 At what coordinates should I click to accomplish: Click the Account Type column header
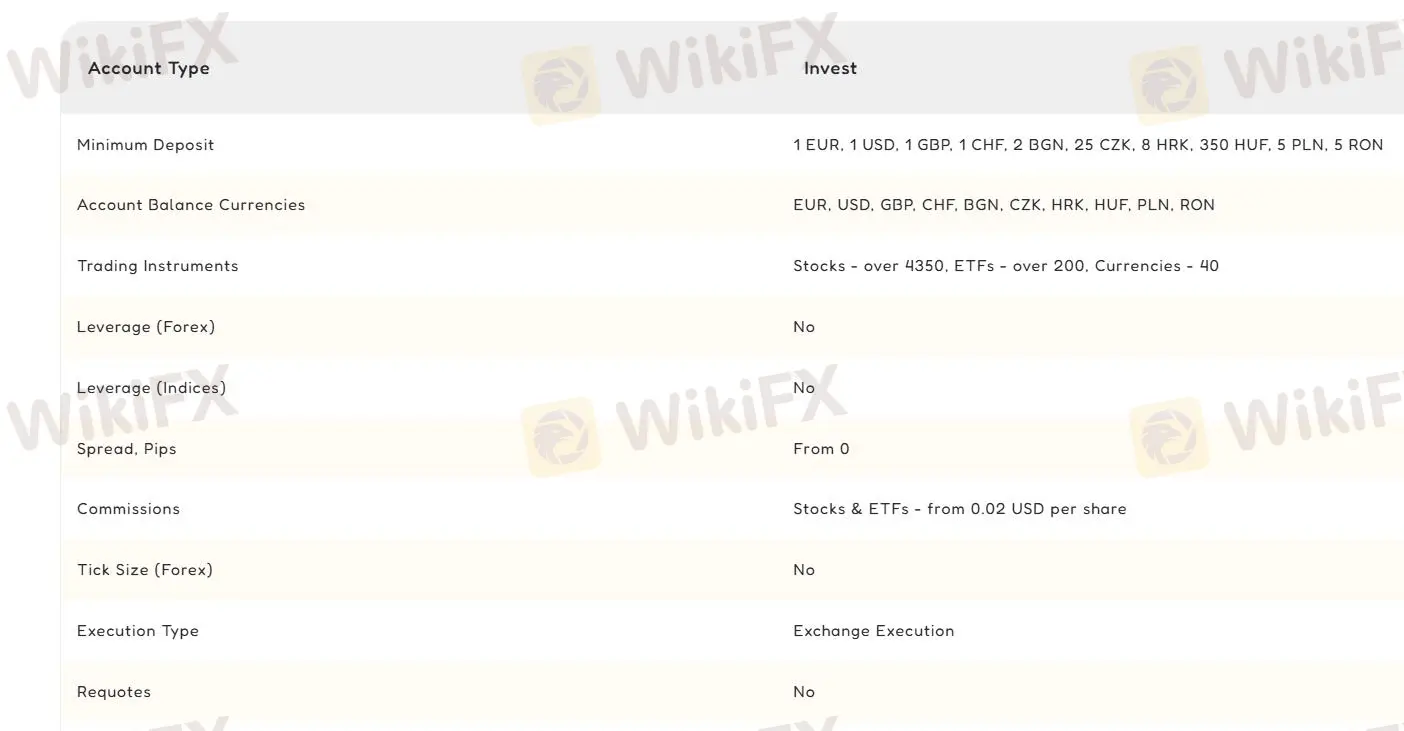coord(149,68)
